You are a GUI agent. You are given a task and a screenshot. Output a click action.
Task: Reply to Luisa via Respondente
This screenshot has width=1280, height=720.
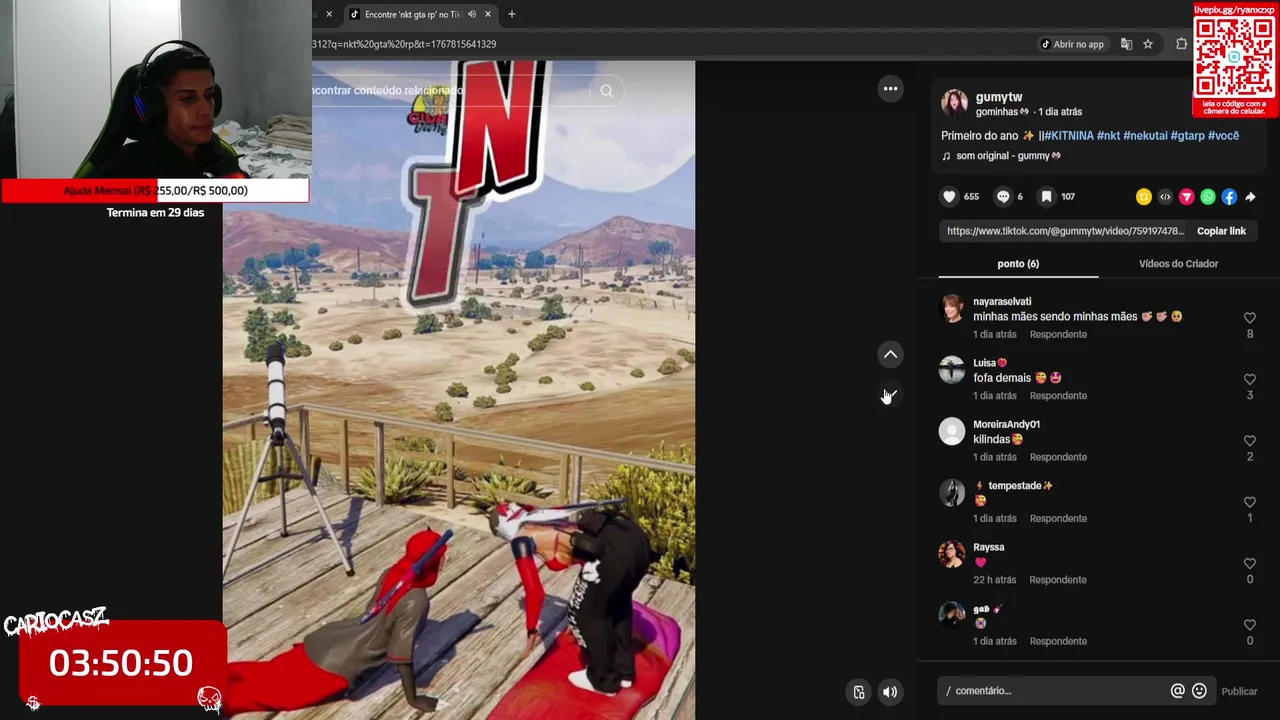click(1058, 396)
